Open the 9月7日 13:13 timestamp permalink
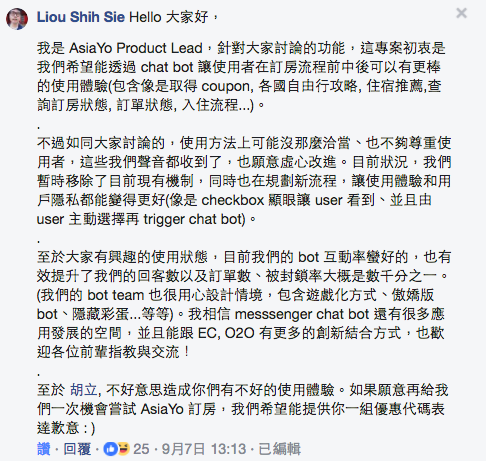Viewport: 486px width, 461px height. point(204,449)
